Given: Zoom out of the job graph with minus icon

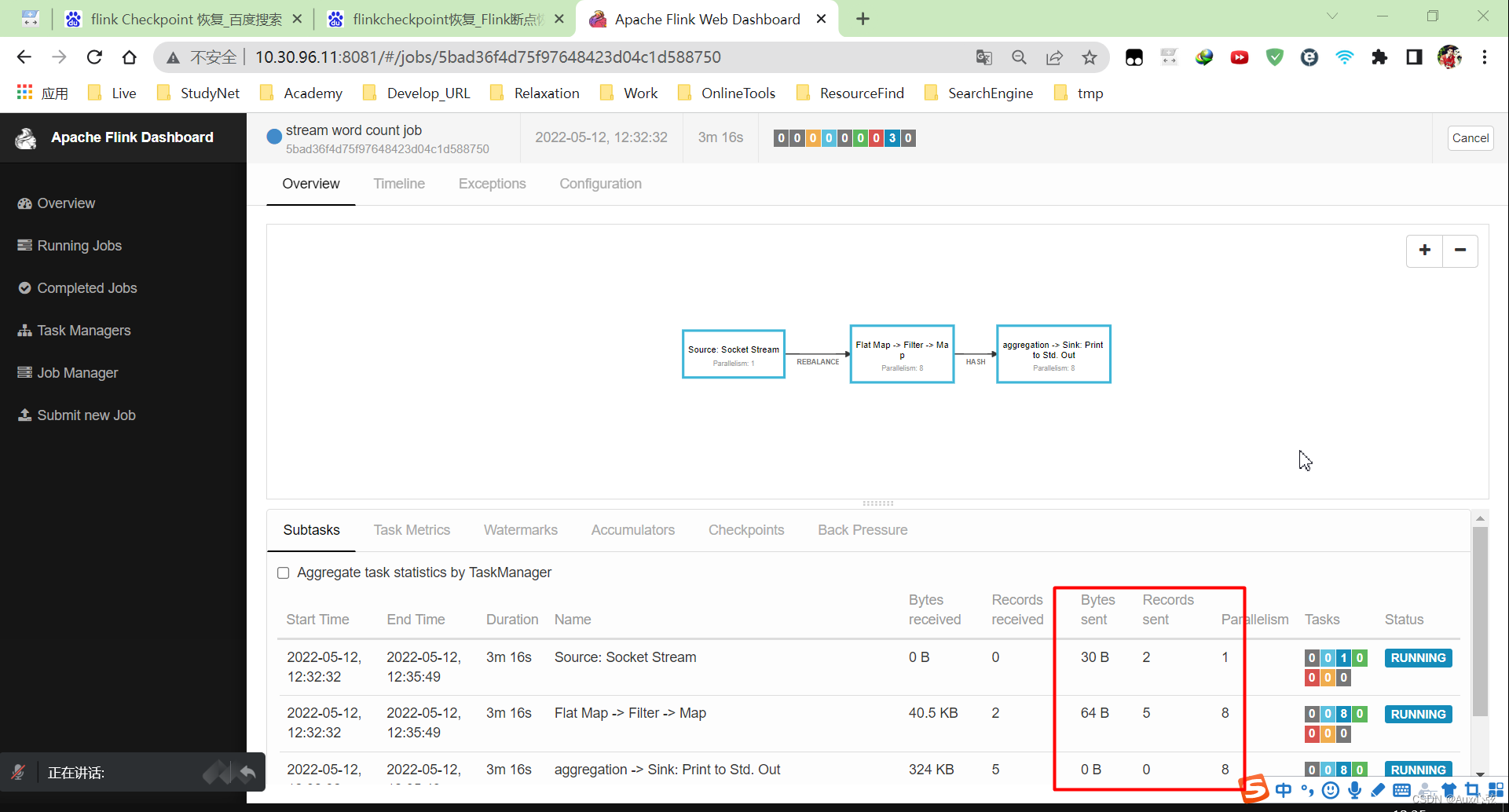Looking at the screenshot, I should [1460, 250].
